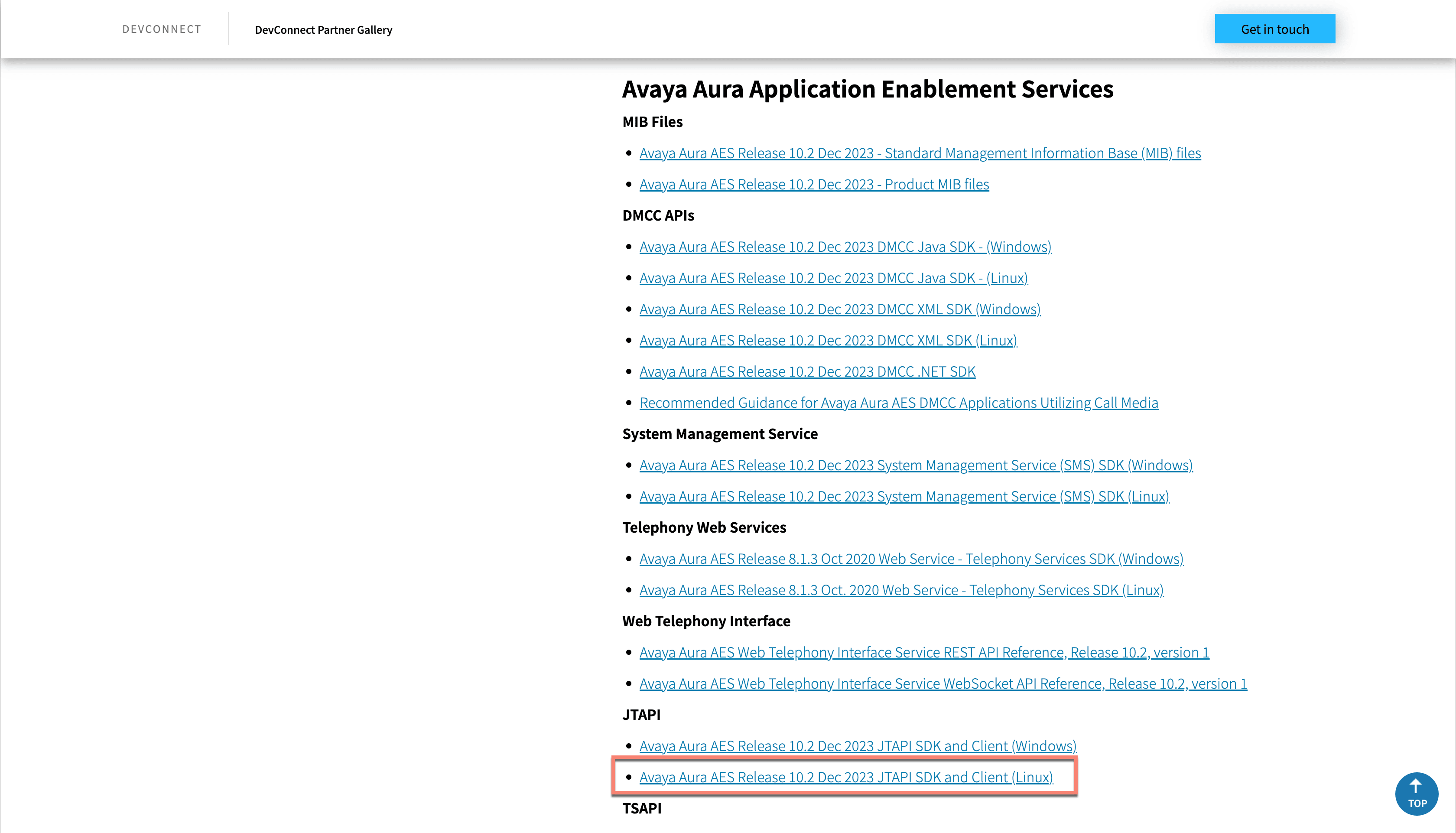Click the DEVCONNECT header logo text

point(161,29)
